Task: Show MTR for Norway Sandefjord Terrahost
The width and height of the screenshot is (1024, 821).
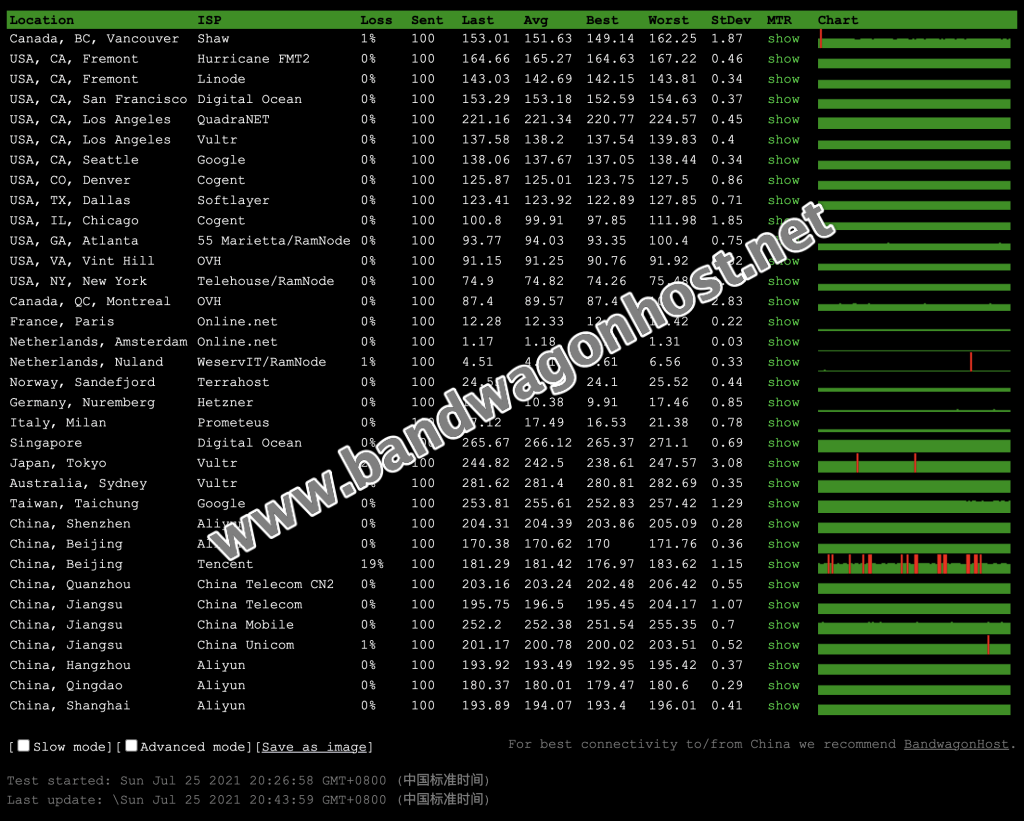Action: click(783, 382)
